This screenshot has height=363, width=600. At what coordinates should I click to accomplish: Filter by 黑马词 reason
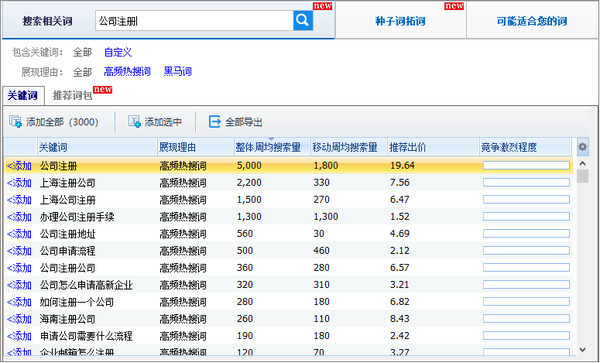(x=178, y=72)
